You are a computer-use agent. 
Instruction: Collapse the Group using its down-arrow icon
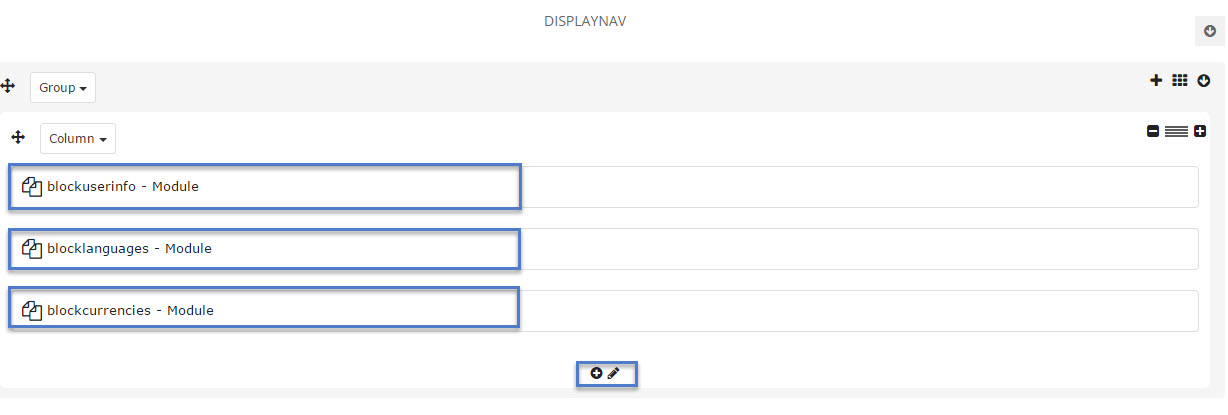tap(1204, 81)
